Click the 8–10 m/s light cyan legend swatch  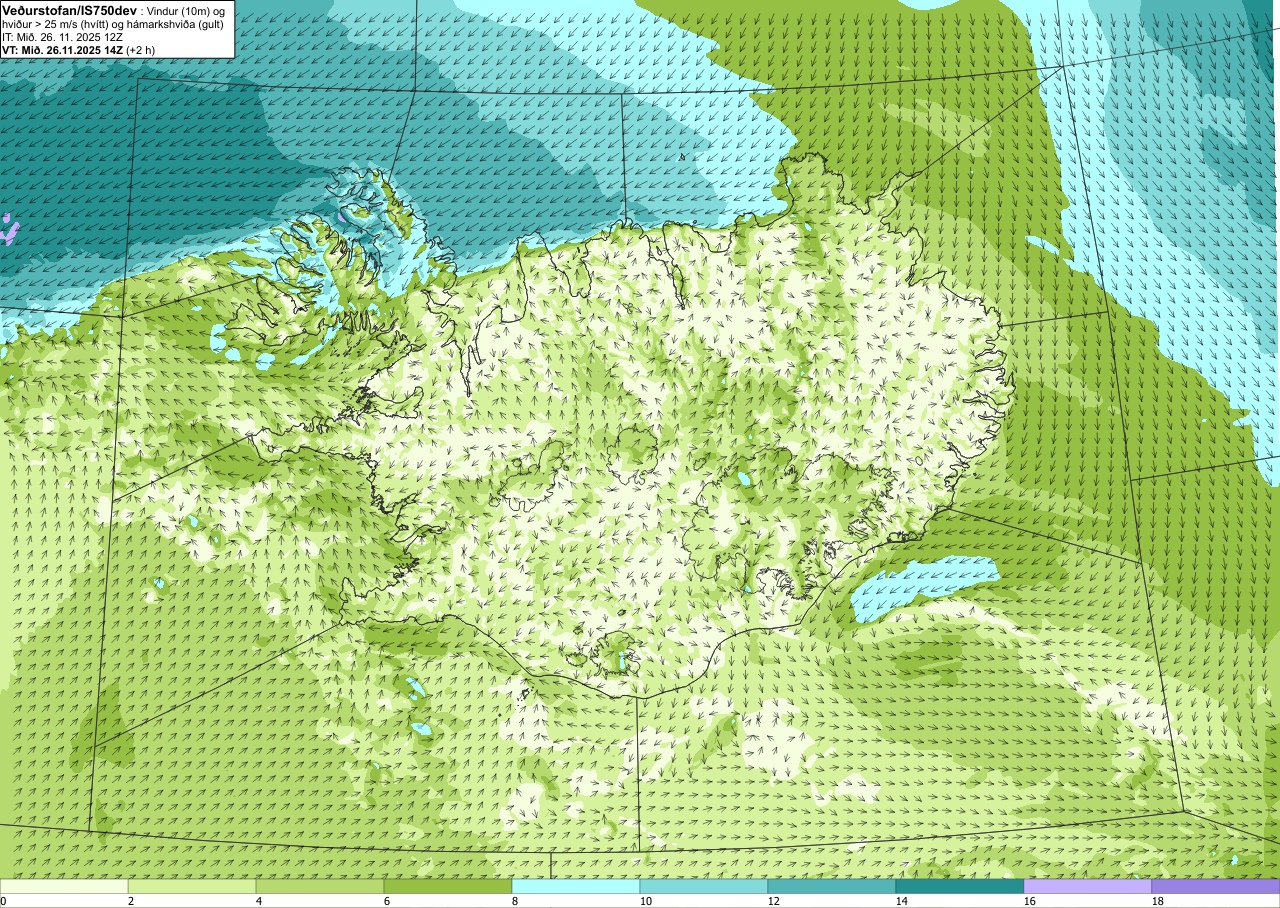click(x=576, y=886)
